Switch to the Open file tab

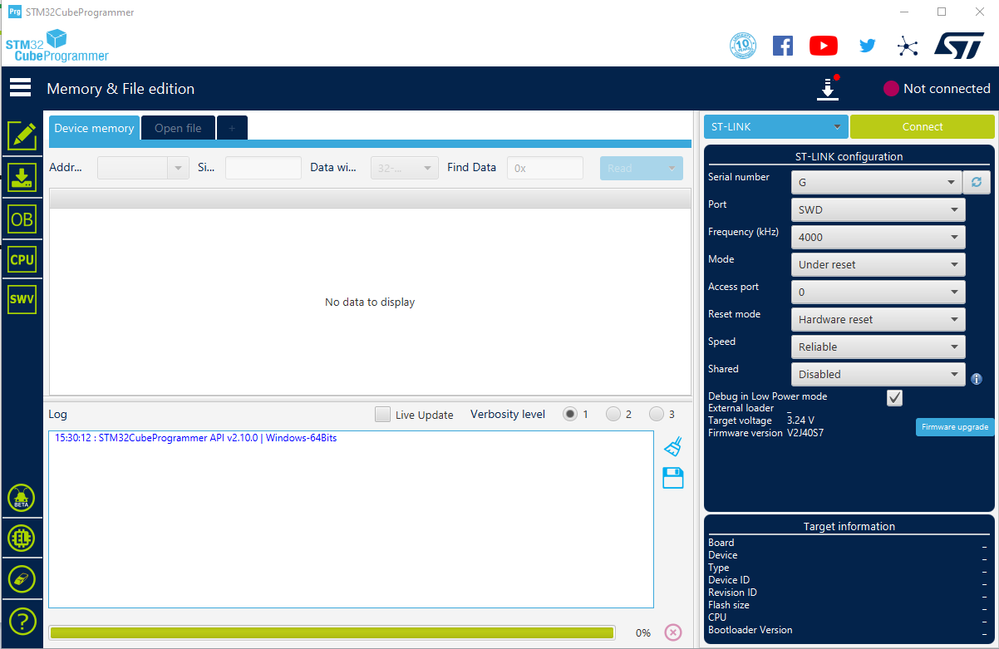pos(178,128)
